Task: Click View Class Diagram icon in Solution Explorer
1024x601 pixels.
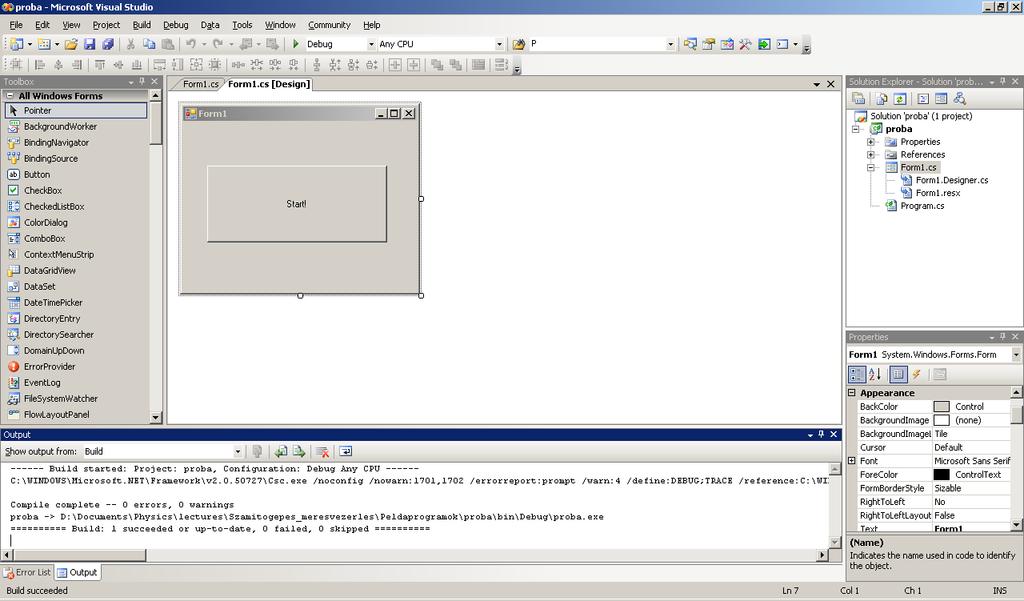Action: pyautogui.click(x=959, y=99)
